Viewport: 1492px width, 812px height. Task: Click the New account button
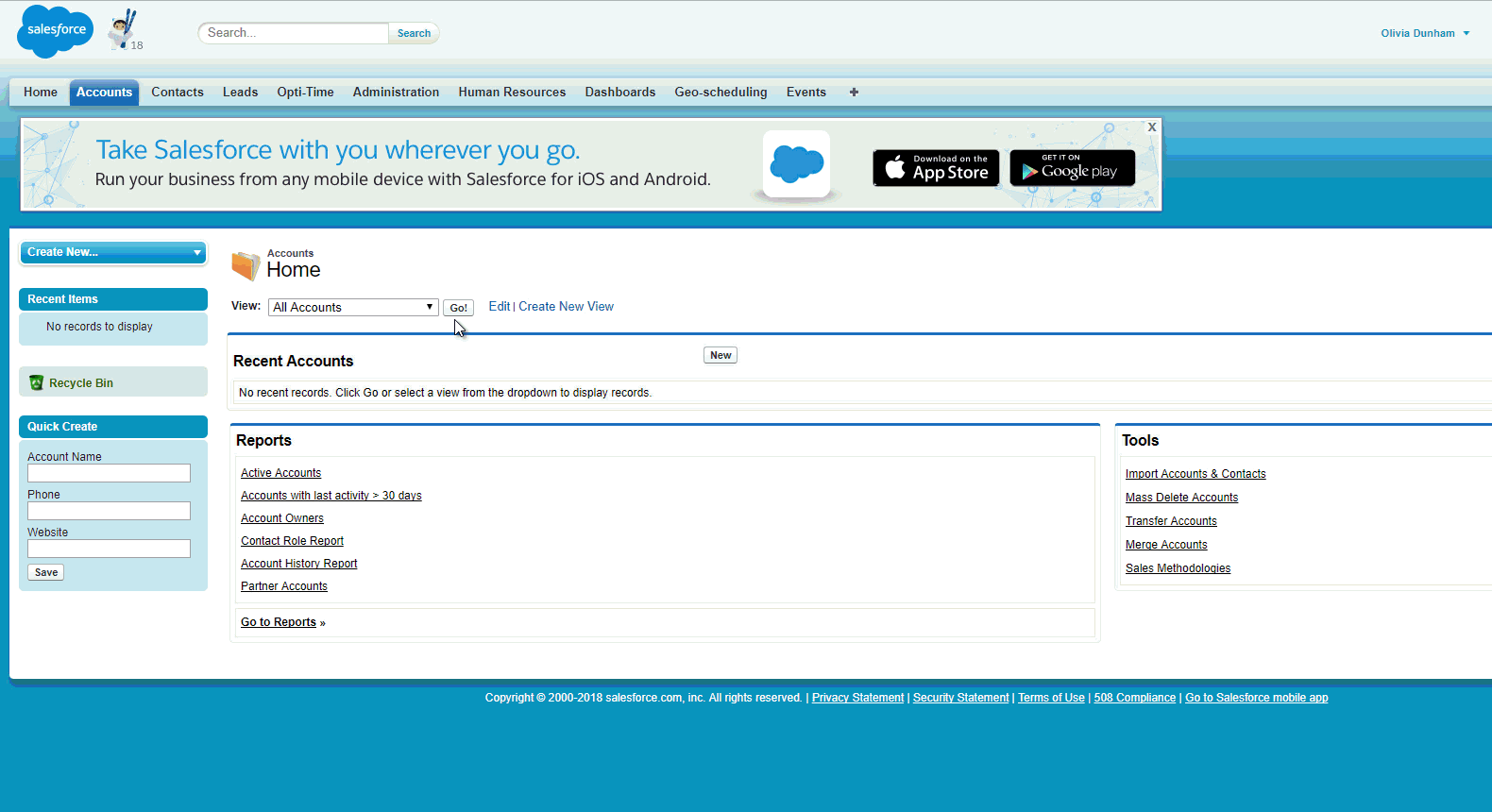[721, 355]
